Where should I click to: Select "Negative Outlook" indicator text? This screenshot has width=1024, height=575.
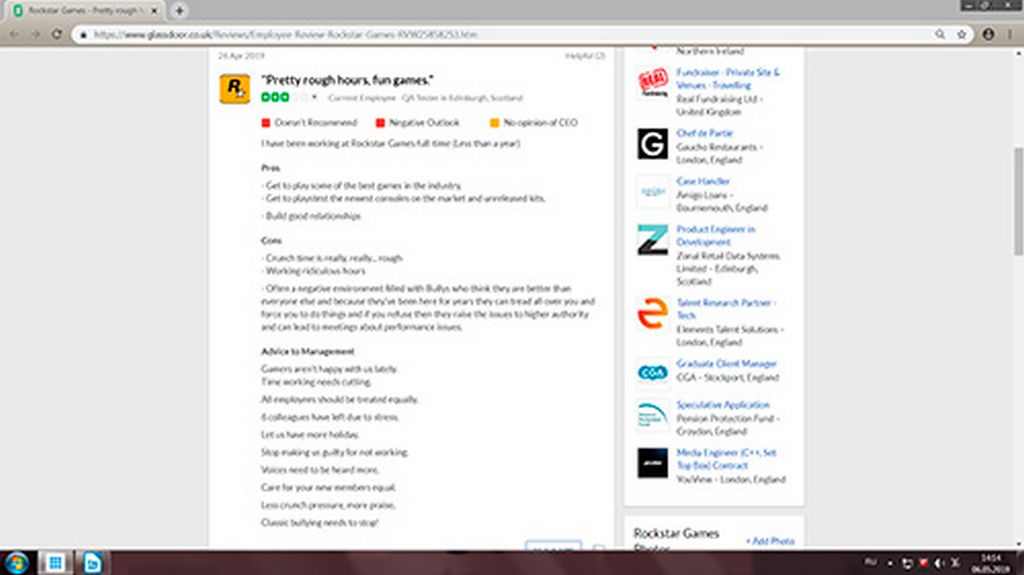(424, 122)
